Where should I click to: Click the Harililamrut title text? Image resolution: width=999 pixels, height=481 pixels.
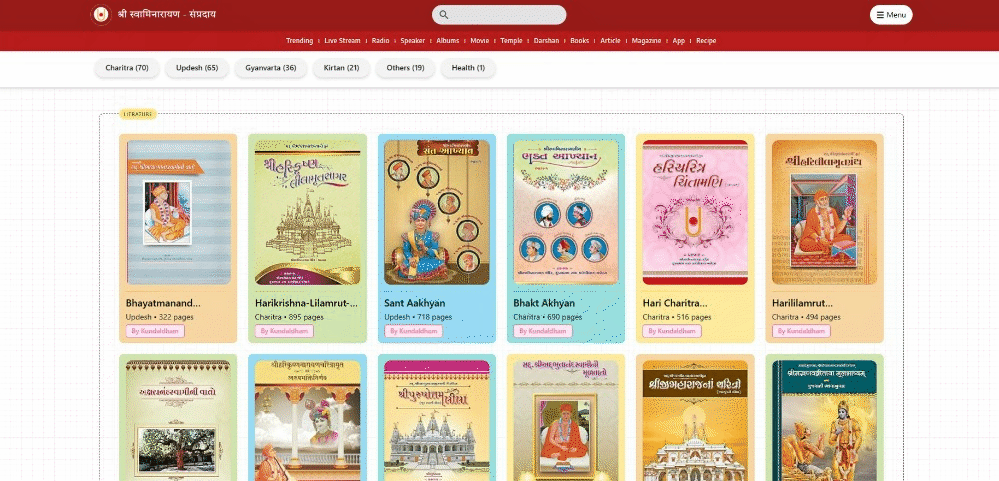(802, 303)
